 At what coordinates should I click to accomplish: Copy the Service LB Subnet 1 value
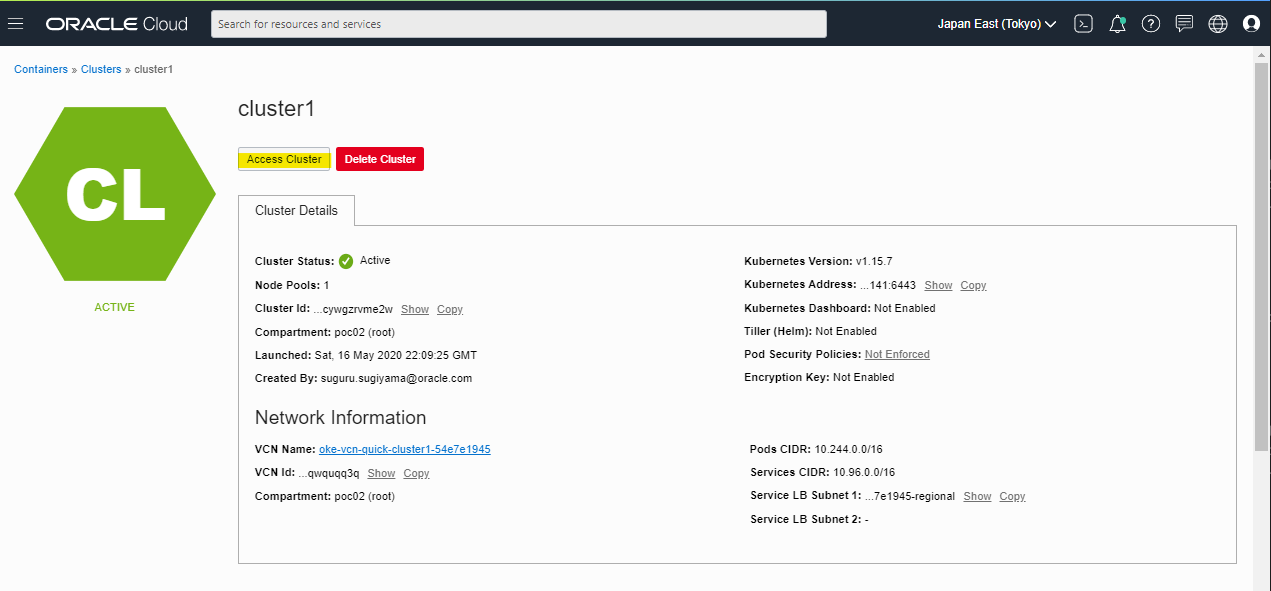pyautogui.click(x=1012, y=496)
